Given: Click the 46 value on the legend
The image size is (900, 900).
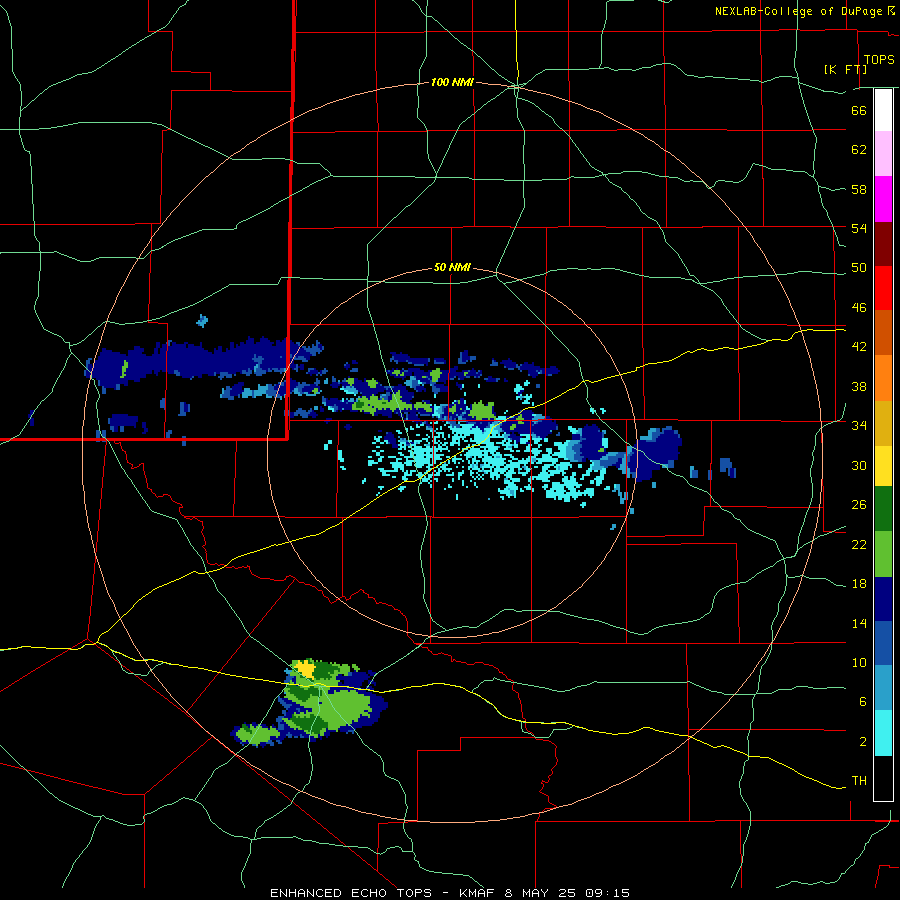Looking at the screenshot, I should pos(859,308).
